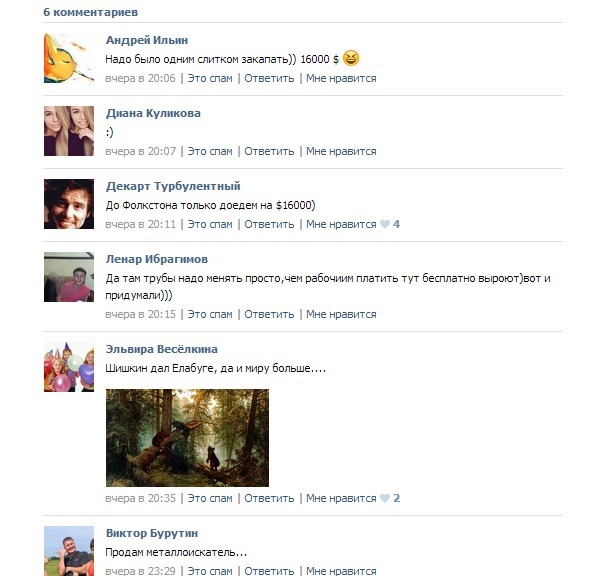Screen dimensions: 590x576
Task: Open Андрей Ильин's profile name link
Action: point(147,40)
